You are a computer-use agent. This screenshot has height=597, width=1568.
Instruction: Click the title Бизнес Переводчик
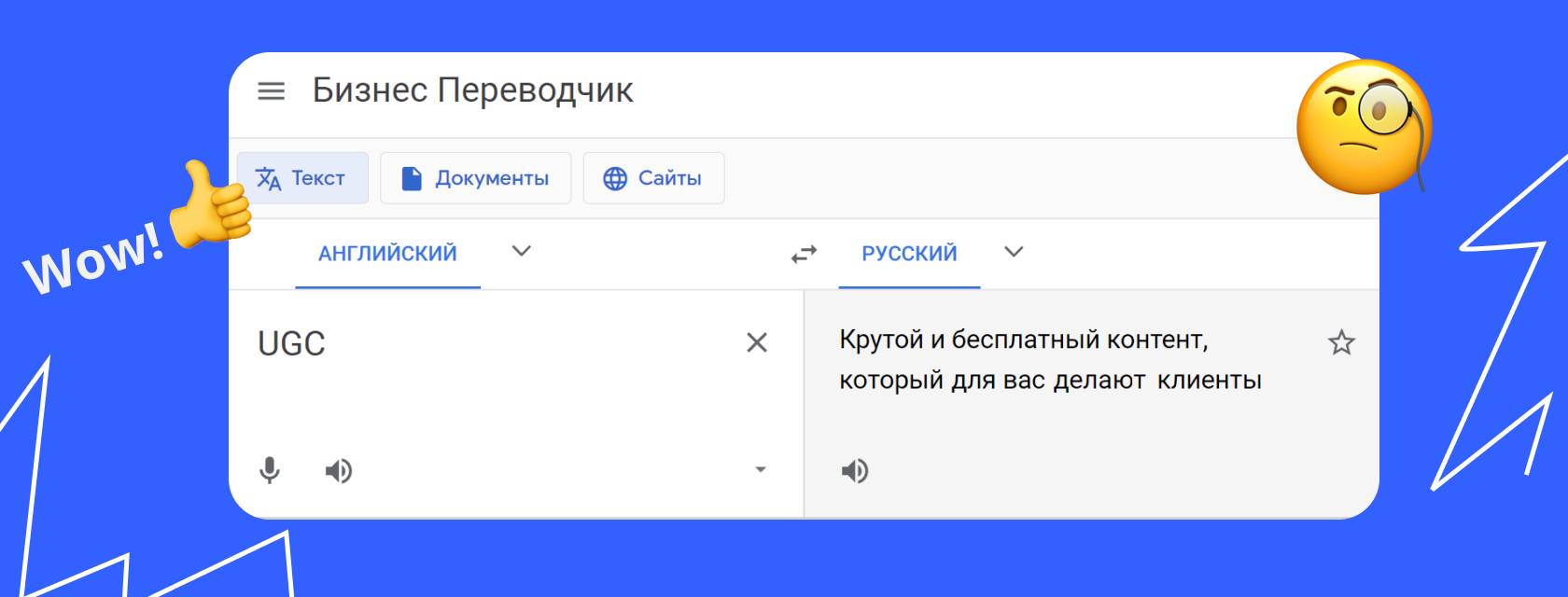click(x=473, y=90)
